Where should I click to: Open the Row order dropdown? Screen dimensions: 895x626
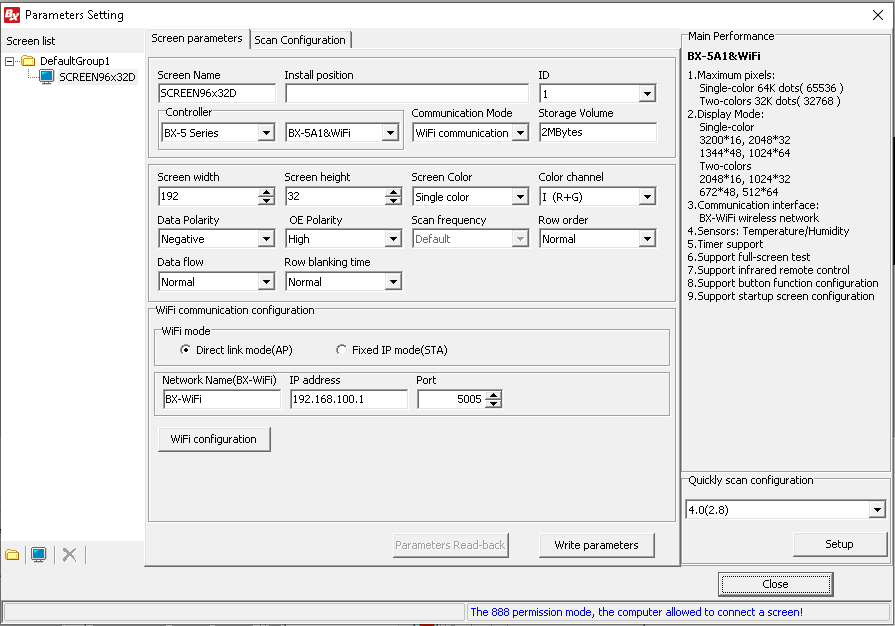[x=647, y=239]
